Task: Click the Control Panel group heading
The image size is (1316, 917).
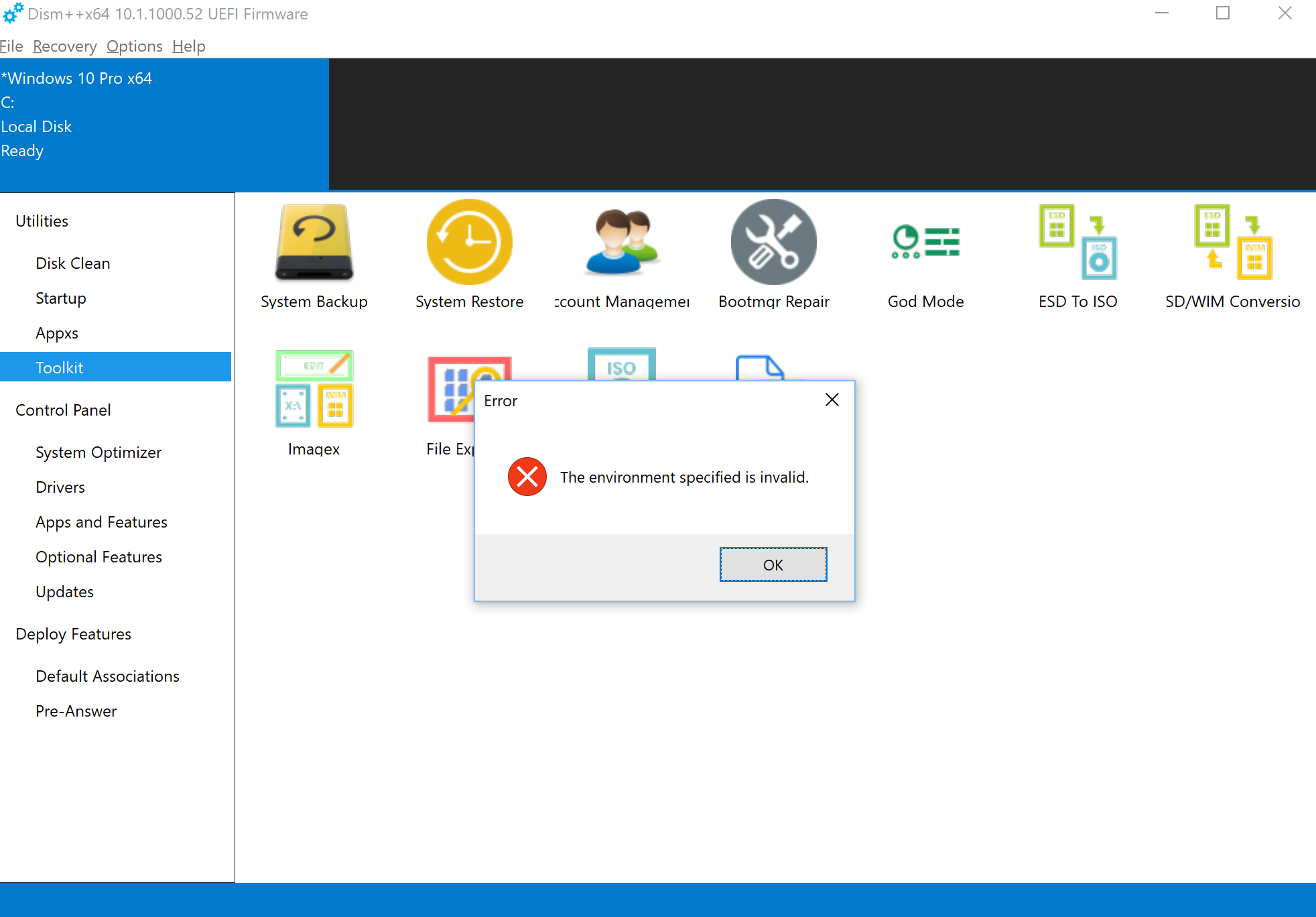Action: [63, 410]
